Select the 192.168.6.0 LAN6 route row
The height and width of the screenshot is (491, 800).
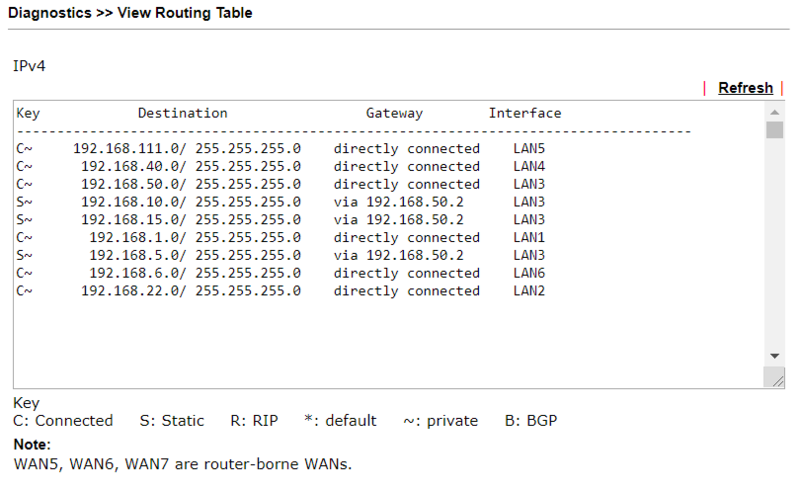(281, 273)
